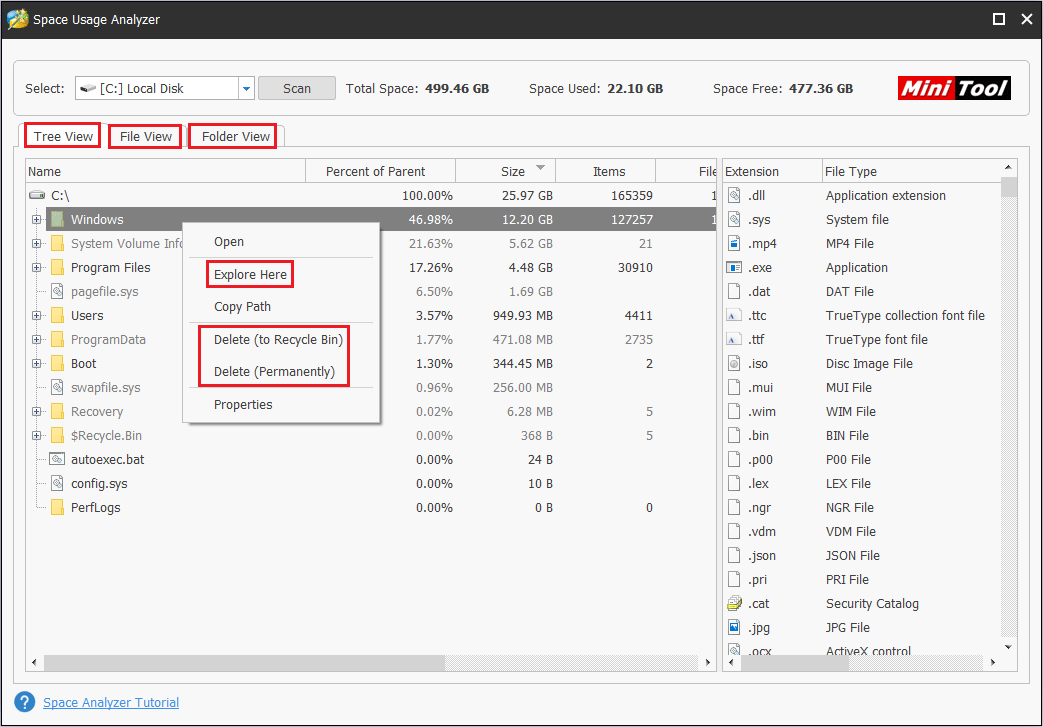Click the extension list horizontal scrollbar thumb
The height and width of the screenshot is (727, 1043).
pos(794,662)
